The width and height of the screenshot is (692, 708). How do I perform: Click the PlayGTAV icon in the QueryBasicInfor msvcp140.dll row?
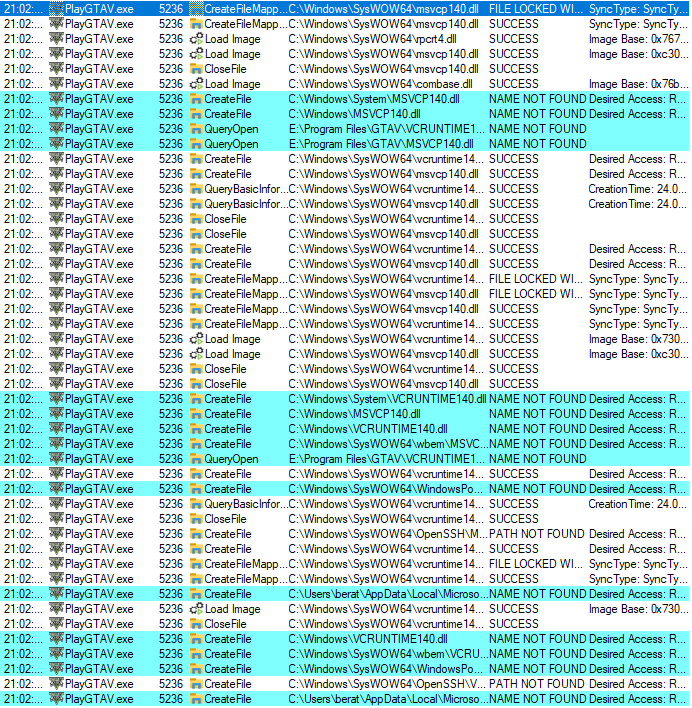pyautogui.click(x=56, y=204)
